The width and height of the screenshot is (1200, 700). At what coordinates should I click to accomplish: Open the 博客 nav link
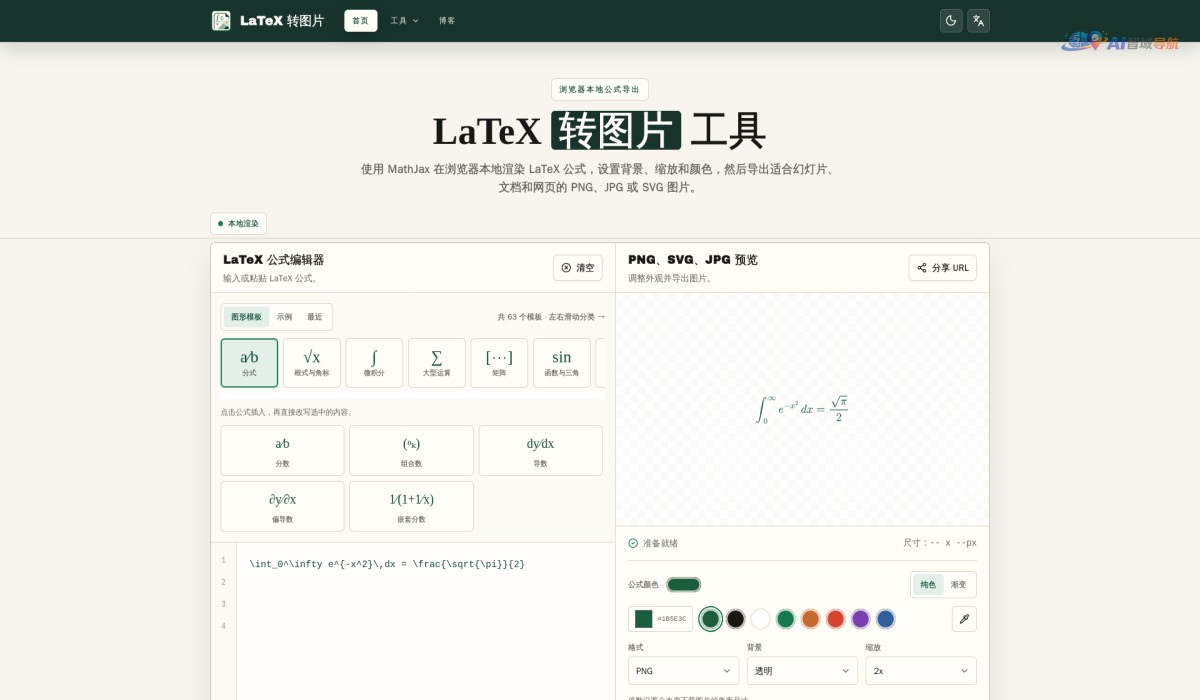tap(447, 20)
